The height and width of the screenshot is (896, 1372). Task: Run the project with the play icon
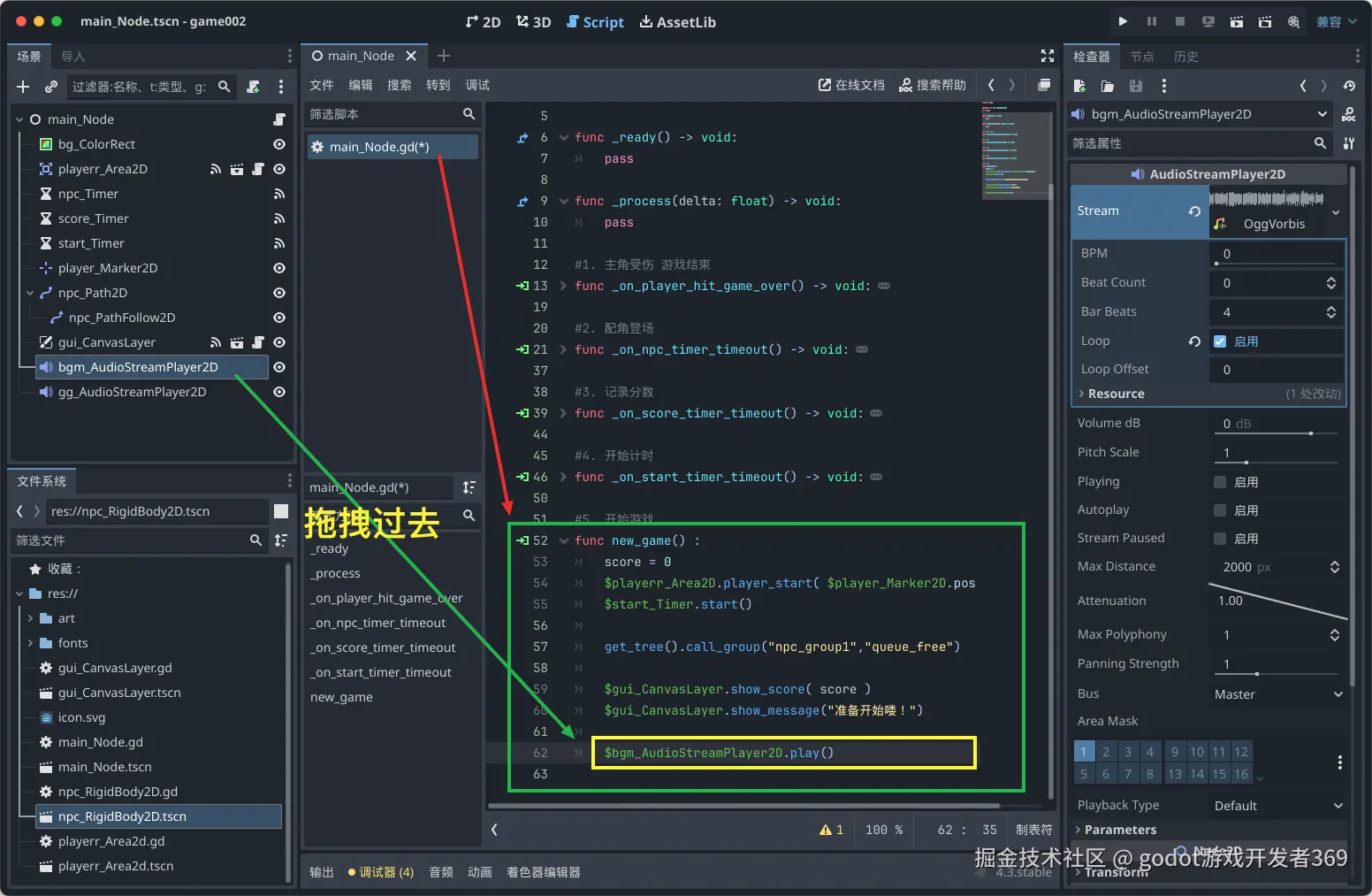[1123, 21]
